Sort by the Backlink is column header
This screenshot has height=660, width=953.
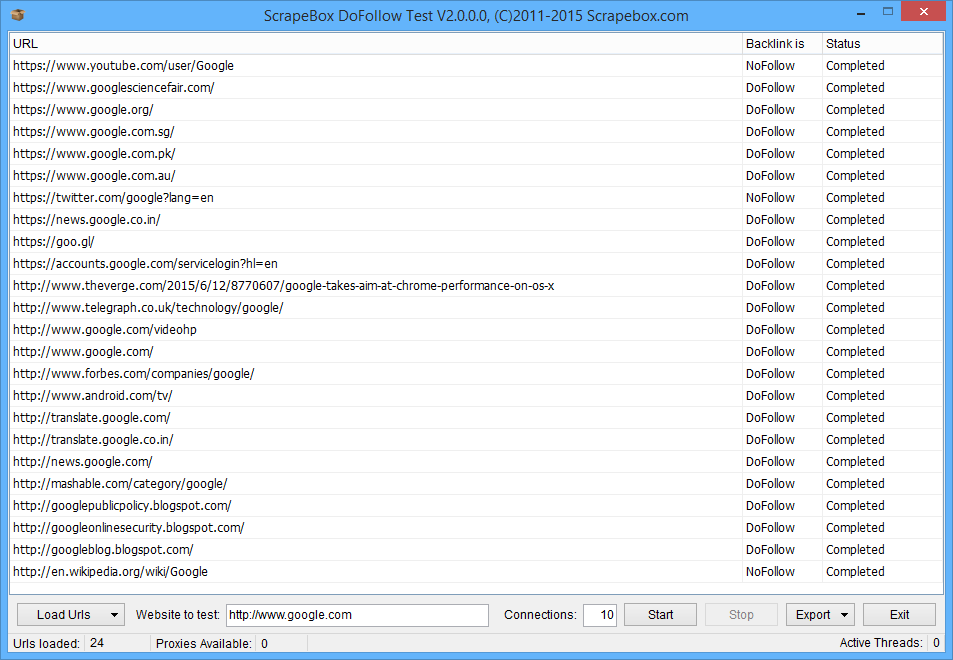point(781,44)
